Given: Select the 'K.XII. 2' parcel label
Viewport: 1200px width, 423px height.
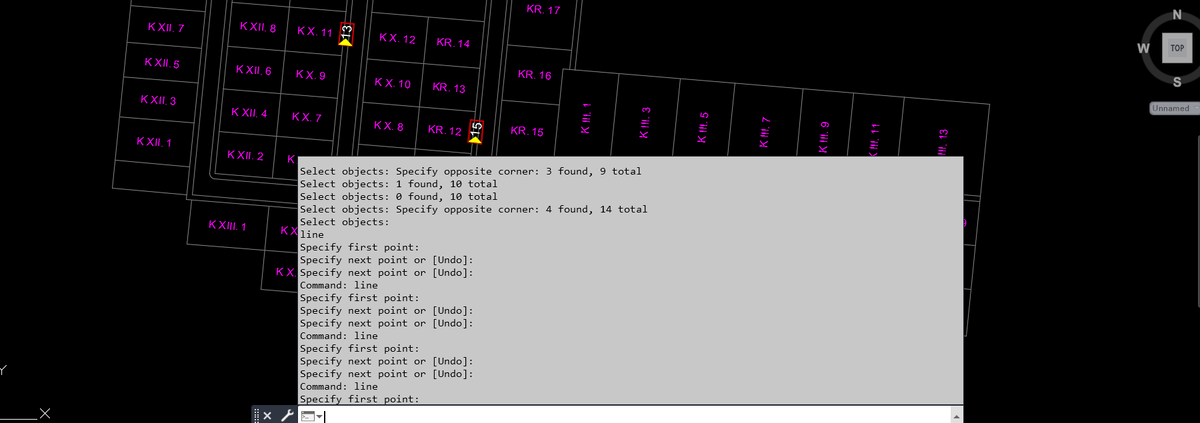Looking at the screenshot, I should coord(246,156).
